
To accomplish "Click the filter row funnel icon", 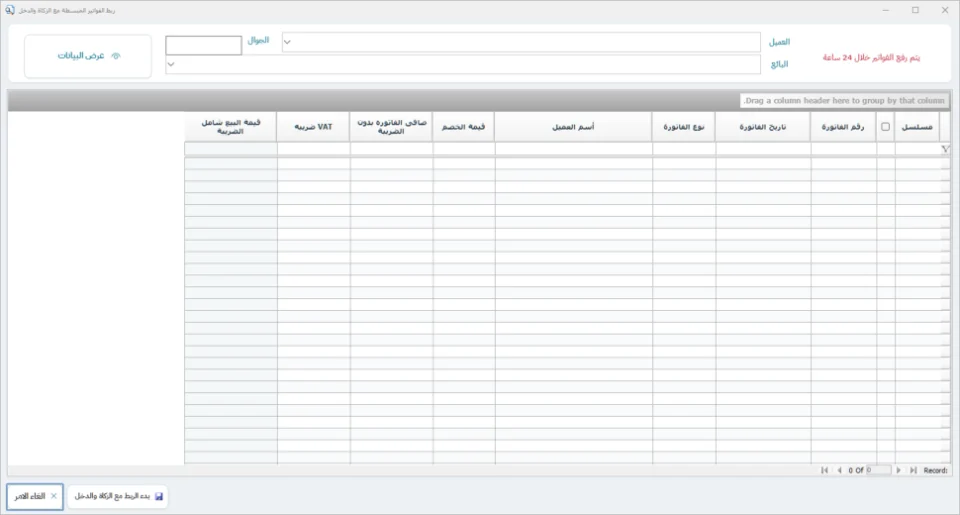I will (x=945, y=149).
